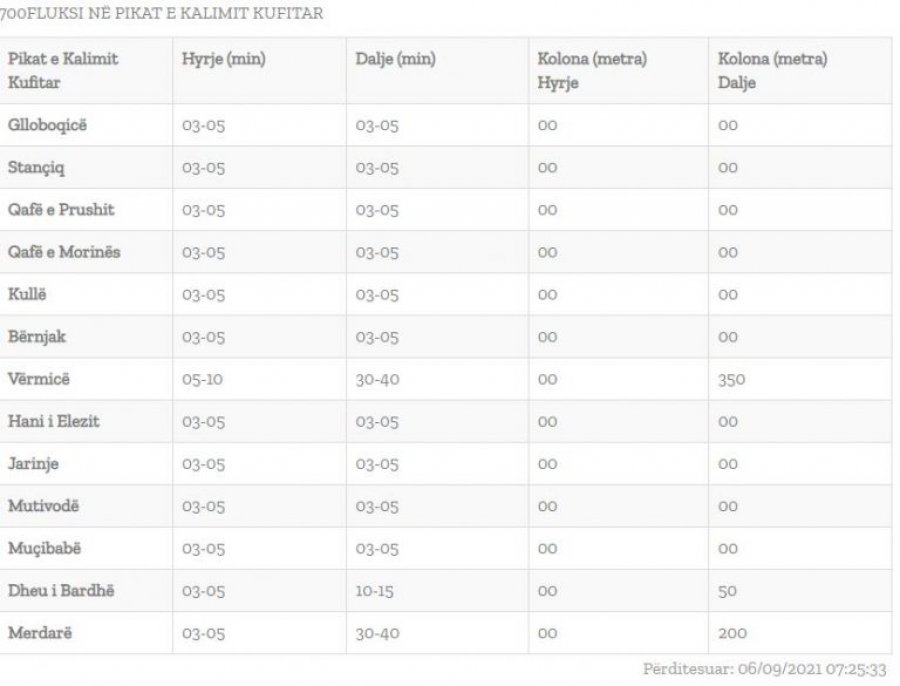Viewport: 900px width, 686px height.
Task: Select the Stançiq border crossing name
Action: 36,168
